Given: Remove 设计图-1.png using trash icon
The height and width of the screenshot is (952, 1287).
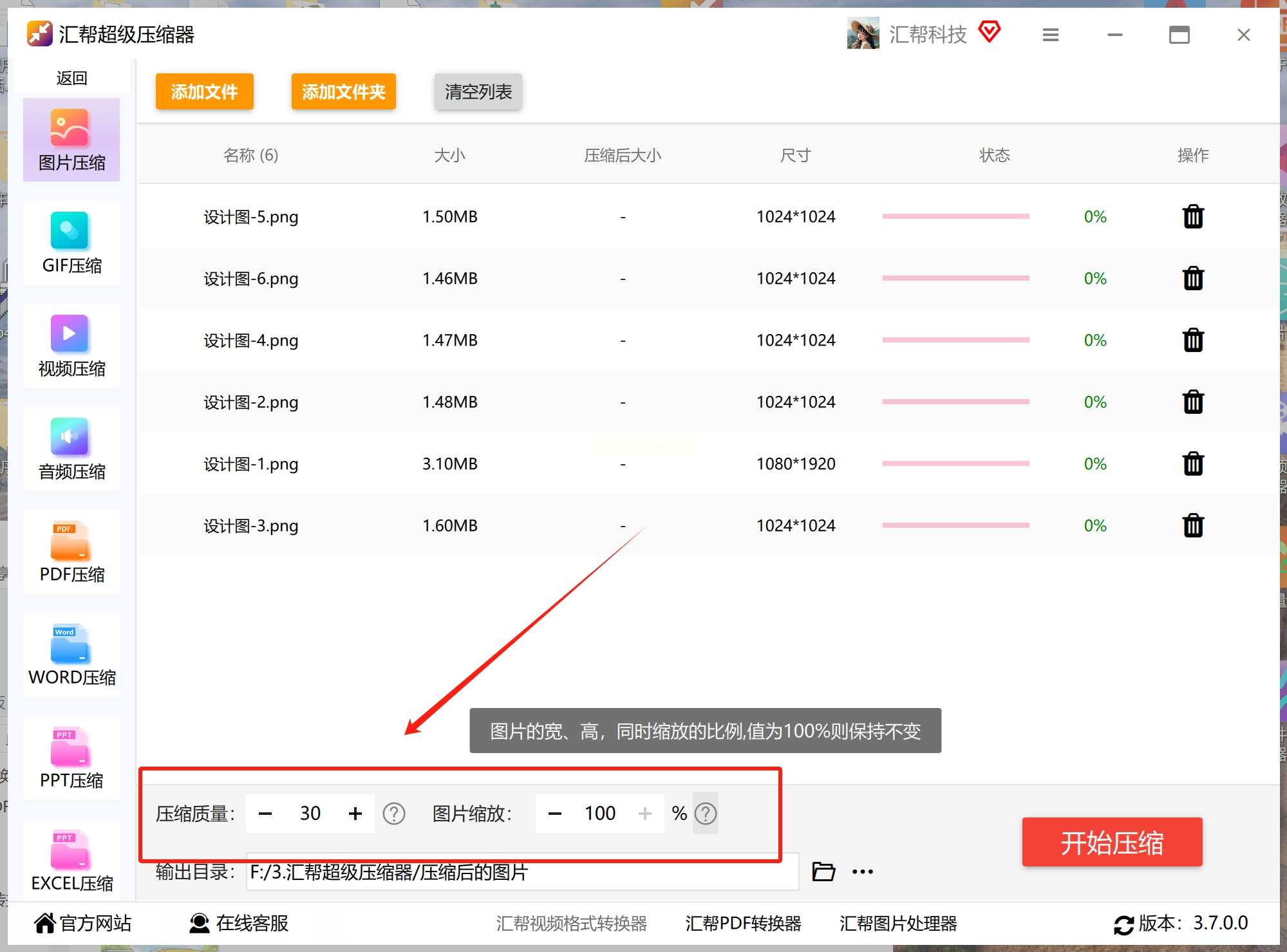Looking at the screenshot, I should [1192, 464].
